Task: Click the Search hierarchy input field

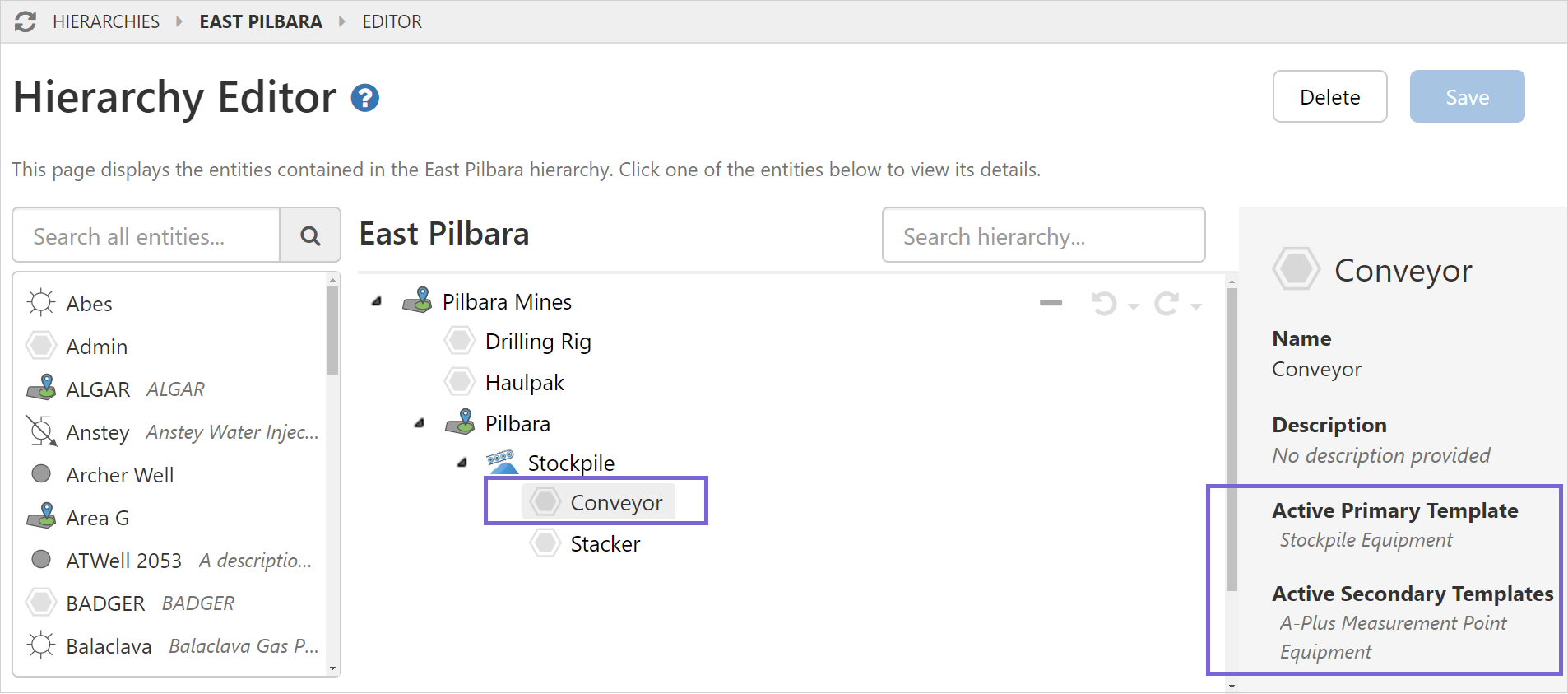Action: (x=1043, y=236)
